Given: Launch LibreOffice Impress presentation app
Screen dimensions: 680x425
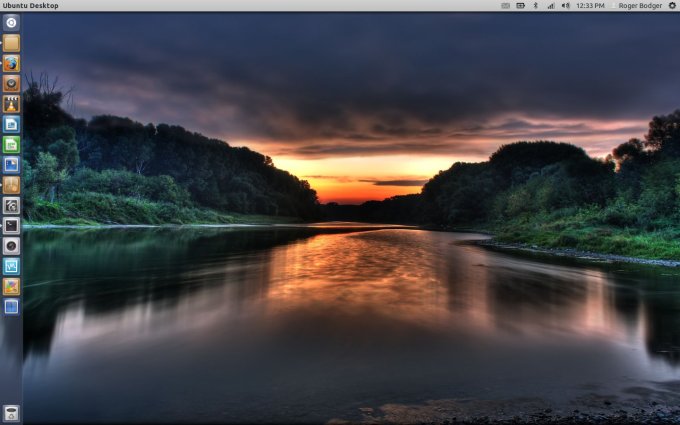Looking at the screenshot, I should 11,165.
